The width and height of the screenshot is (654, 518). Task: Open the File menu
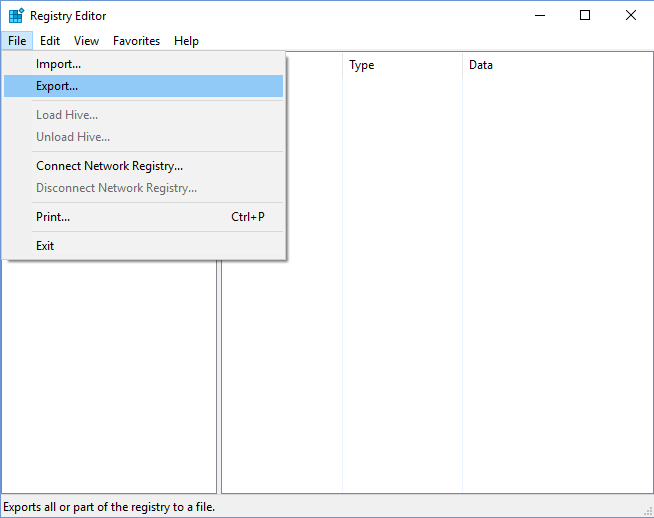tap(17, 41)
